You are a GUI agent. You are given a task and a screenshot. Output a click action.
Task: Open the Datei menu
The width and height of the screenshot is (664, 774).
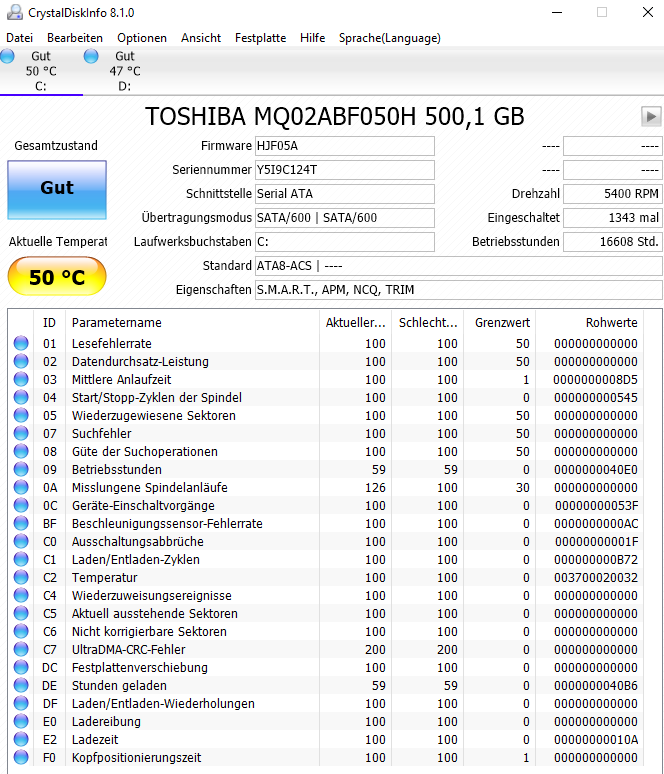click(20, 38)
